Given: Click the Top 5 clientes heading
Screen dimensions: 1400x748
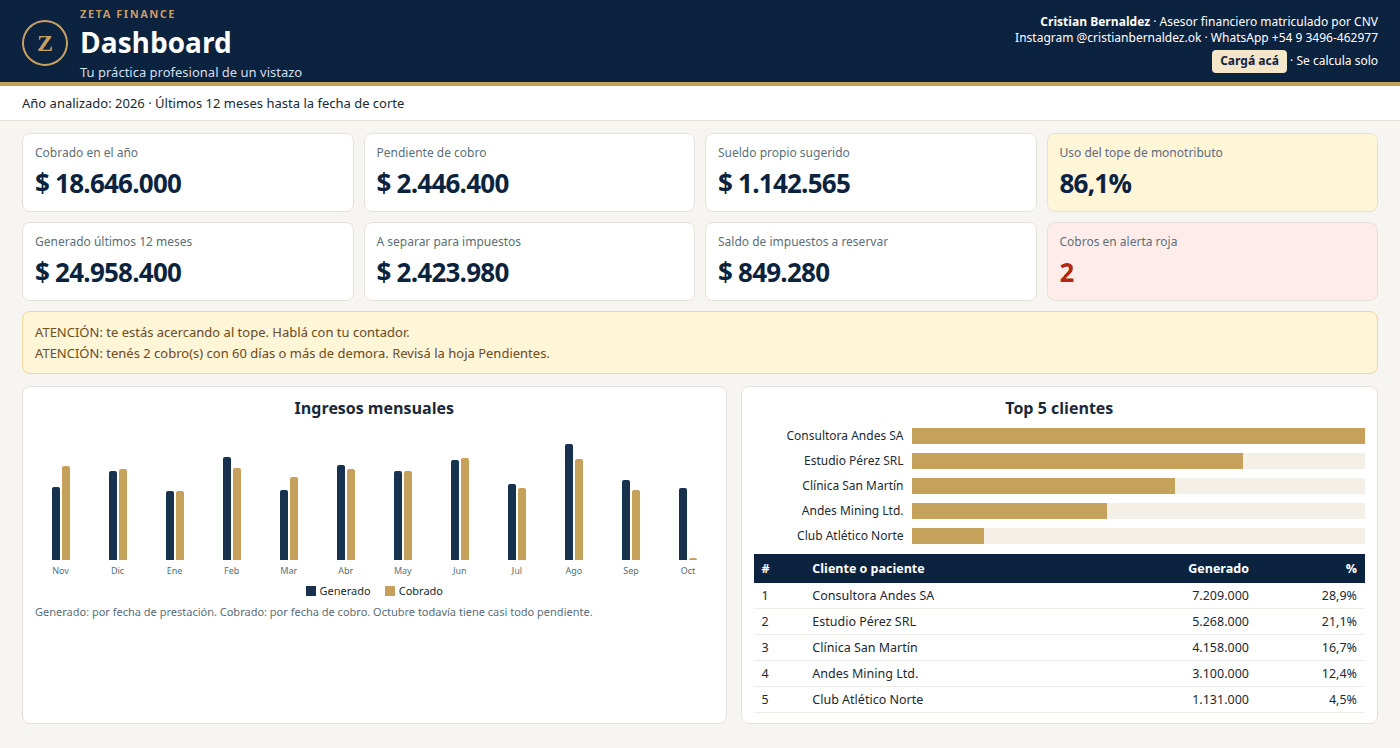Looking at the screenshot, I should click(x=1059, y=408).
